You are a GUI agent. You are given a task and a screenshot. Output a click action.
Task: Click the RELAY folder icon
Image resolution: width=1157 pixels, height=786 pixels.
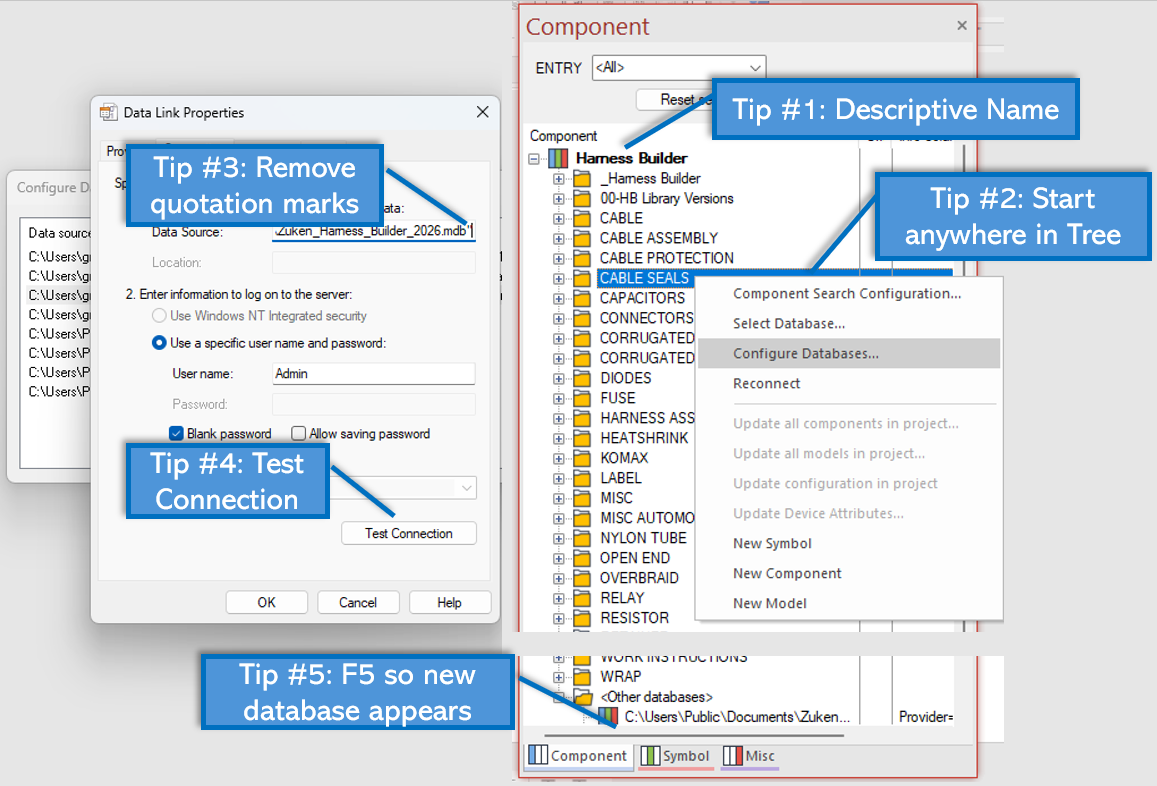582,598
